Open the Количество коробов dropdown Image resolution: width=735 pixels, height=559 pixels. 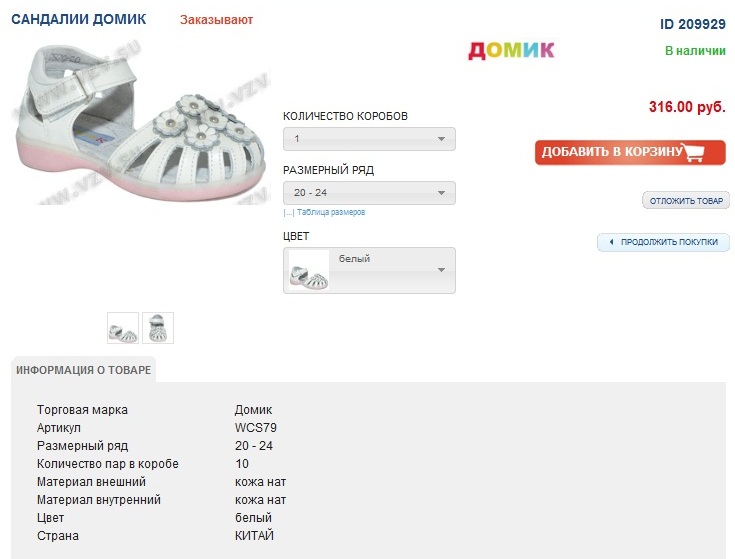369,139
